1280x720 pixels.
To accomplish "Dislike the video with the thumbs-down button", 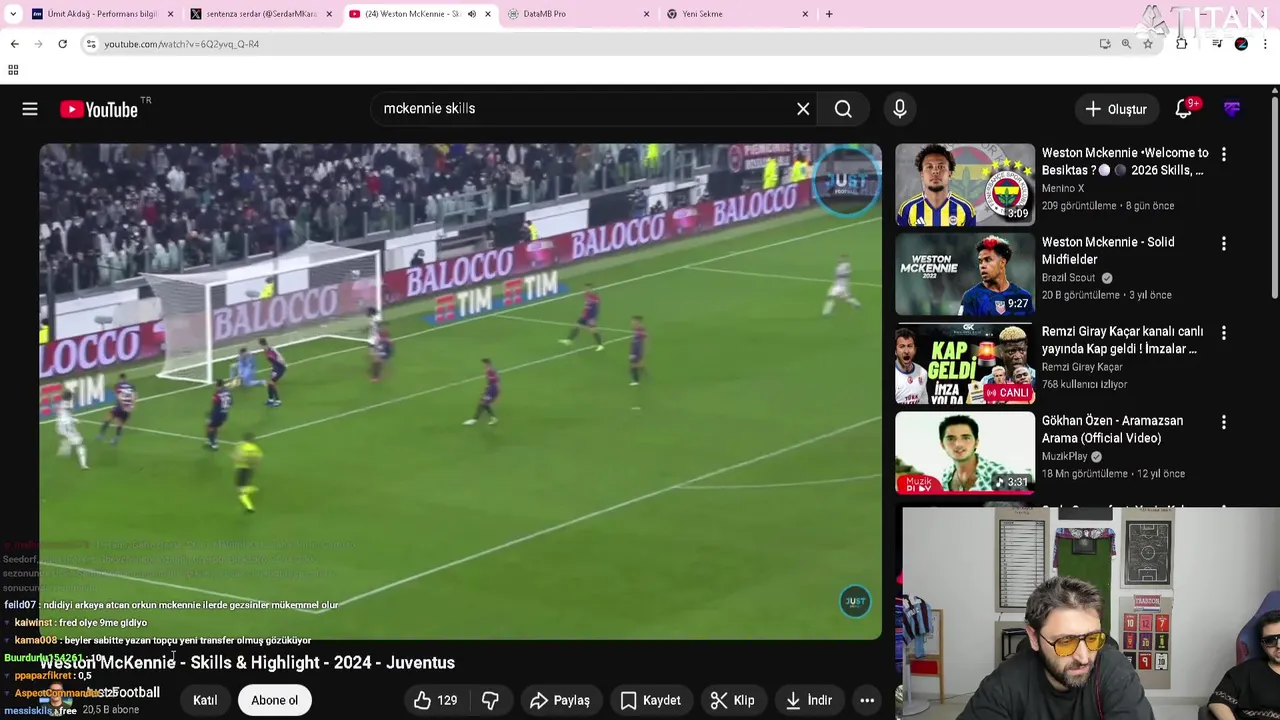I will (x=491, y=700).
